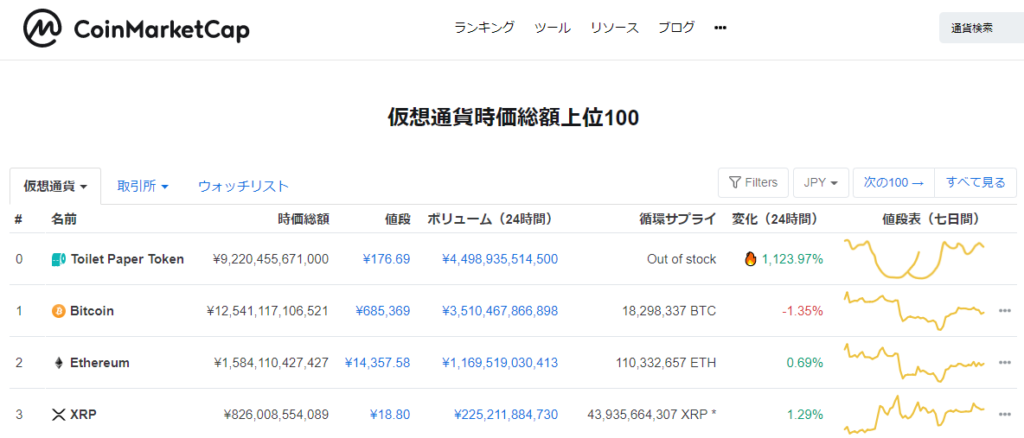The height and width of the screenshot is (438, 1024).
Task: Open the ランキング menu
Action: 485,28
